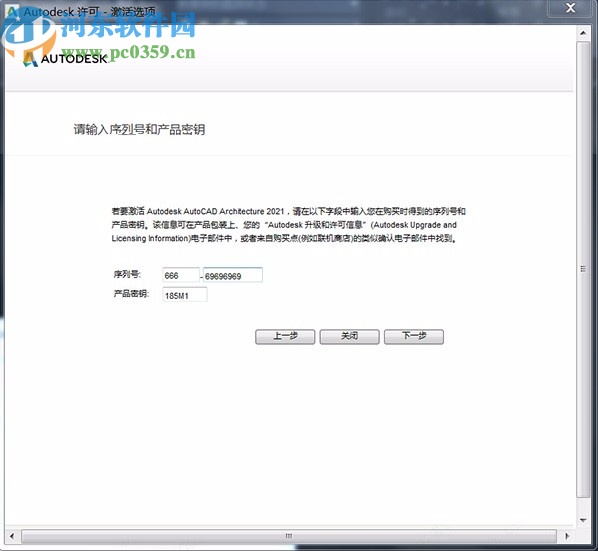Image resolution: width=598 pixels, height=551 pixels.
Task: Click the horizontal scrollbar thumb
Action: click(x=289, y=536)
